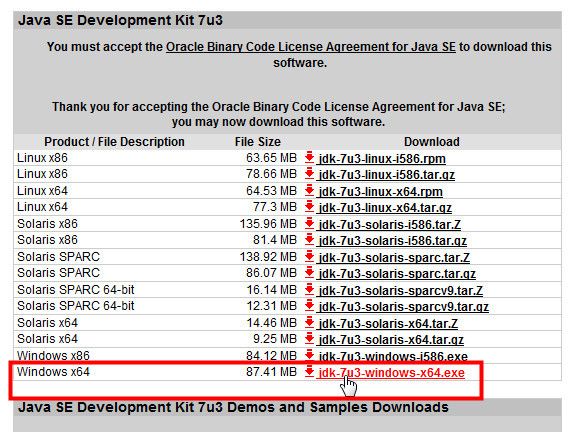Select the 78.66 MB file size cell

pyautogui.click(x=271, y=174)
